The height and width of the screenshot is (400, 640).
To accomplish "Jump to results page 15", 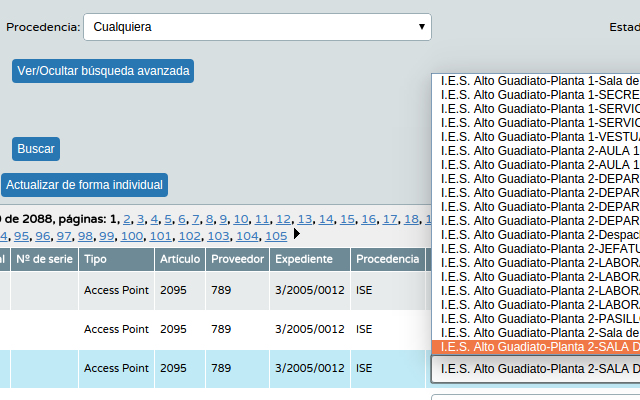I will [x=347, y=219].
